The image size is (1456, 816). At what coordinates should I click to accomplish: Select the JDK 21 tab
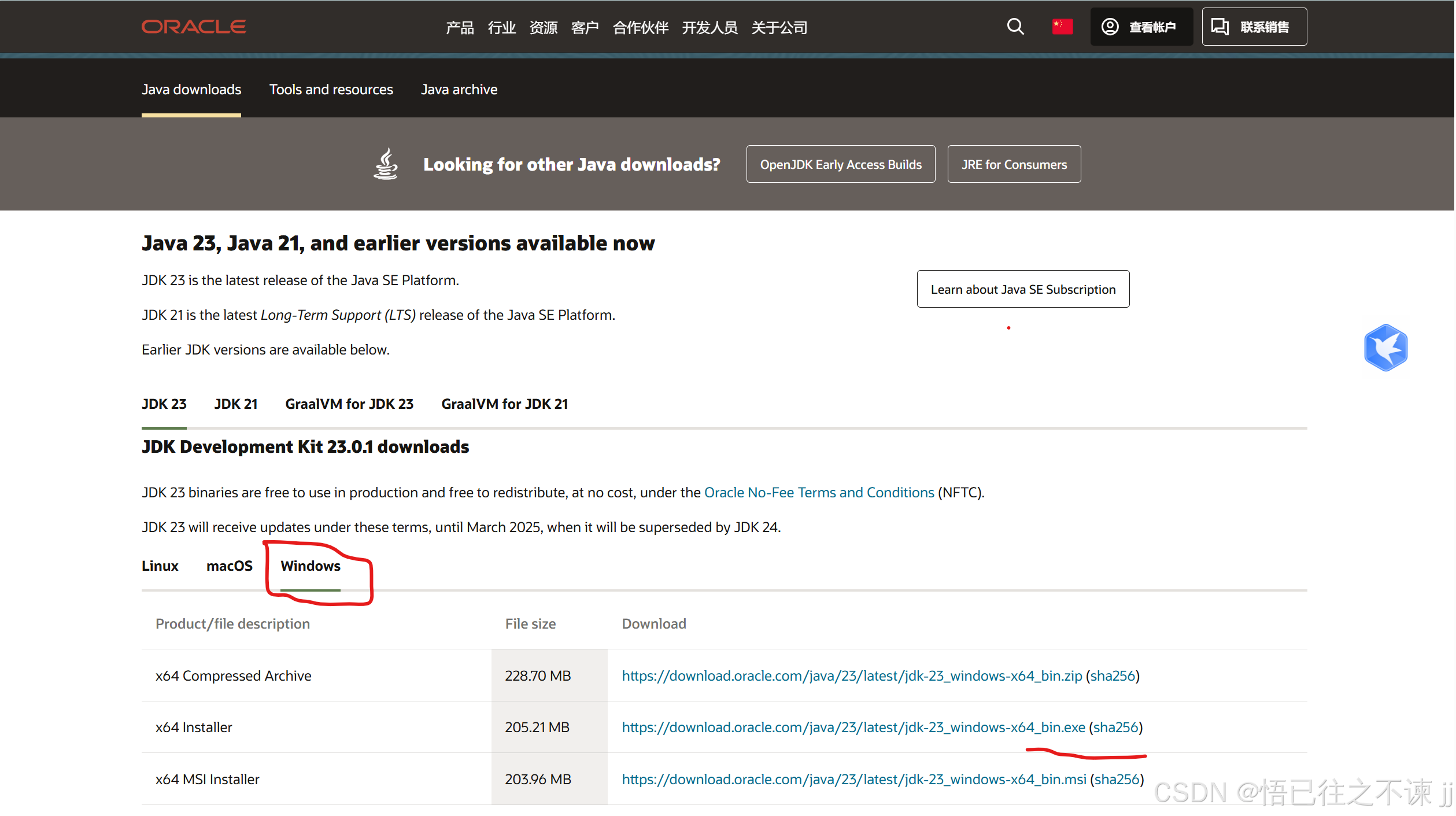pos(235,404)
